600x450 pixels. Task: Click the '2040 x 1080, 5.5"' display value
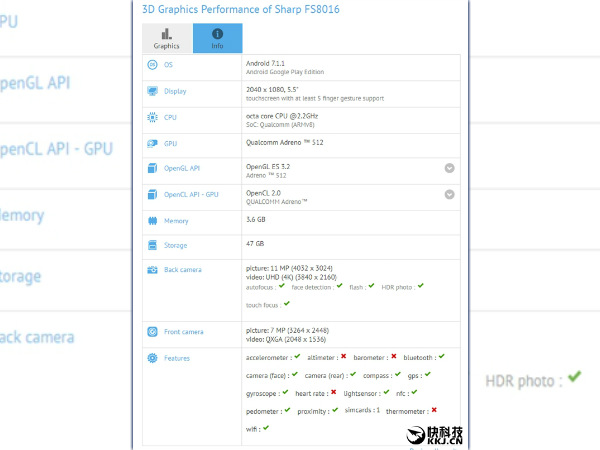tap(272, 90)
